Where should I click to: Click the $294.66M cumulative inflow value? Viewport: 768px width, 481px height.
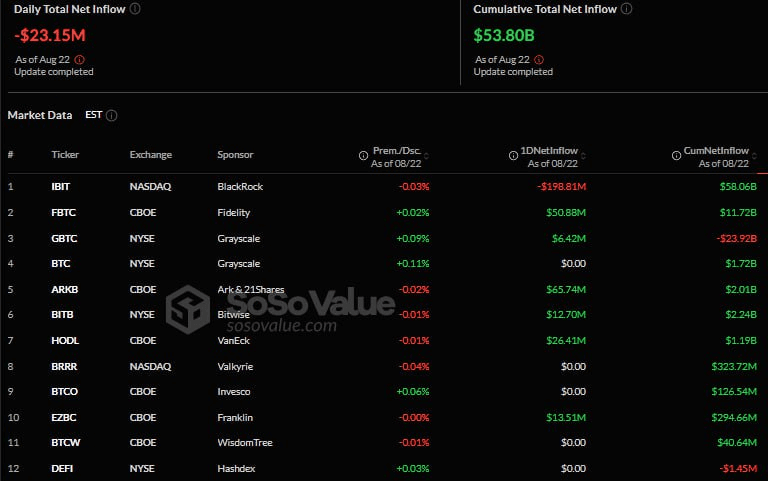pos(734,417)
